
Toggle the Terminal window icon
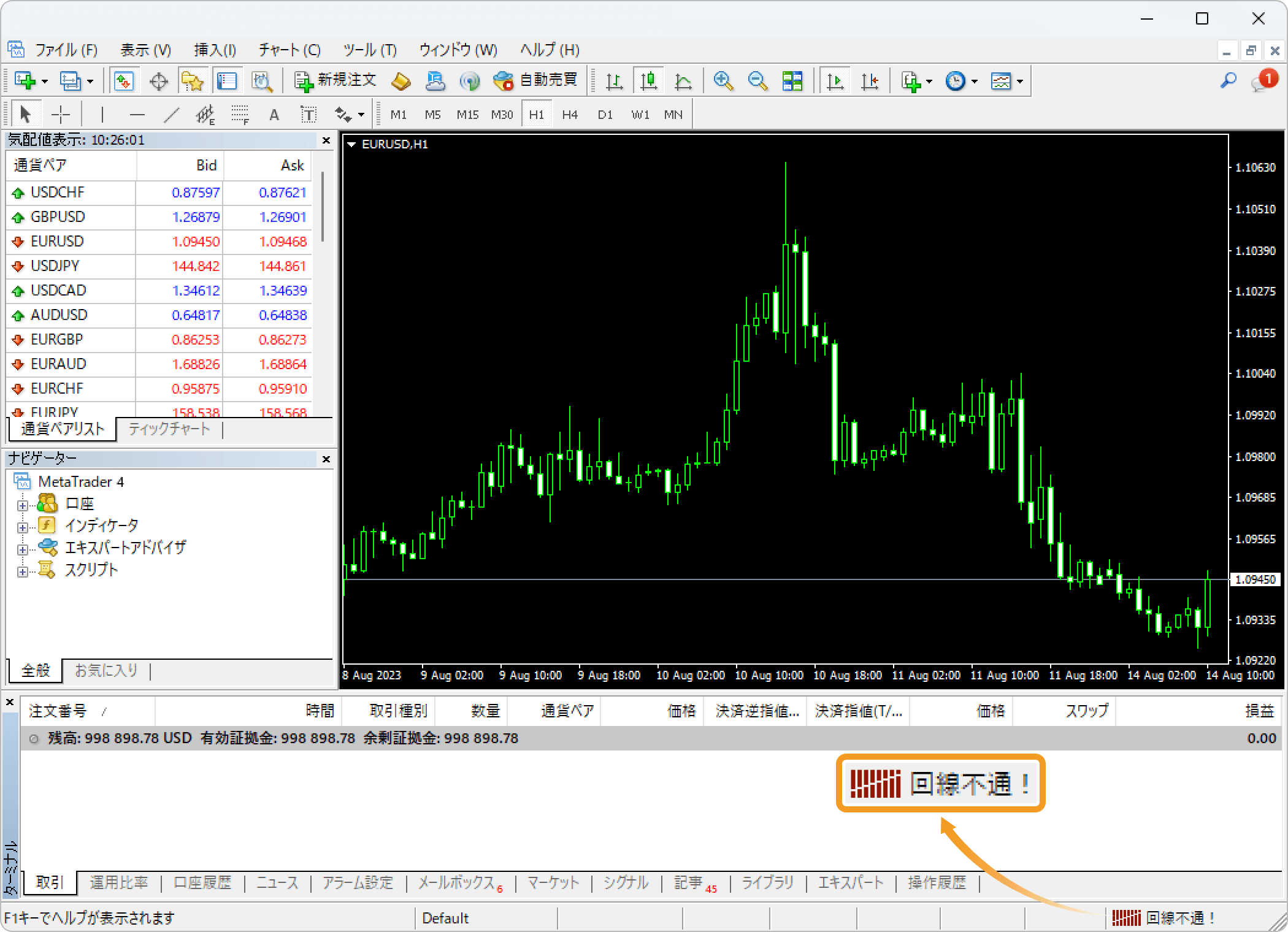coord(227,81)
